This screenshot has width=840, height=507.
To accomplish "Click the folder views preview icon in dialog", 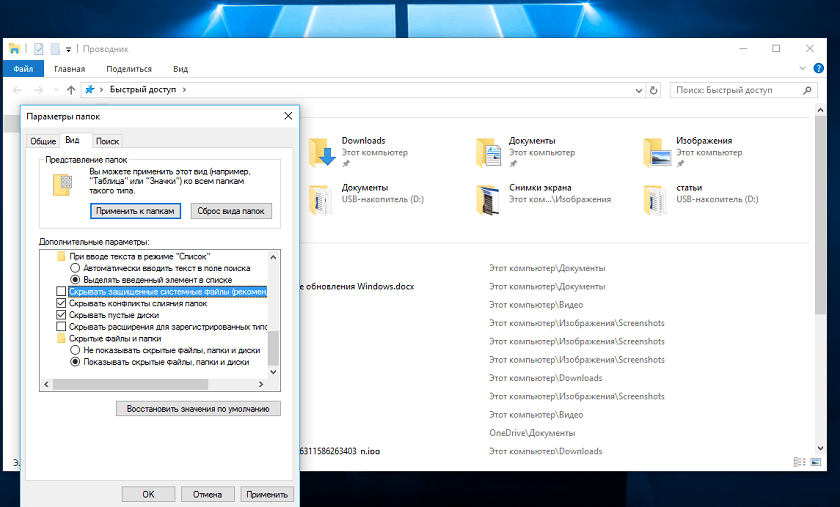I will click(x=63, y=184).
